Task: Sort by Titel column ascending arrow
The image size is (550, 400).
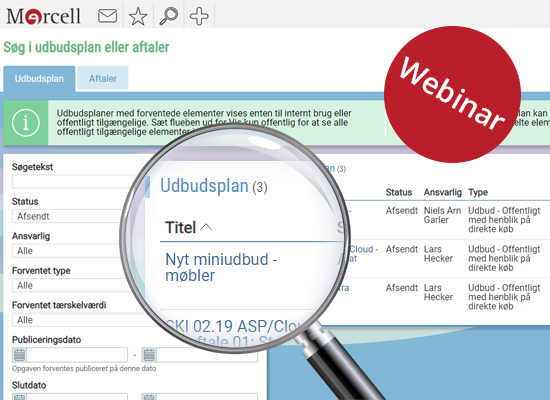Action: [x=206, y=228]
